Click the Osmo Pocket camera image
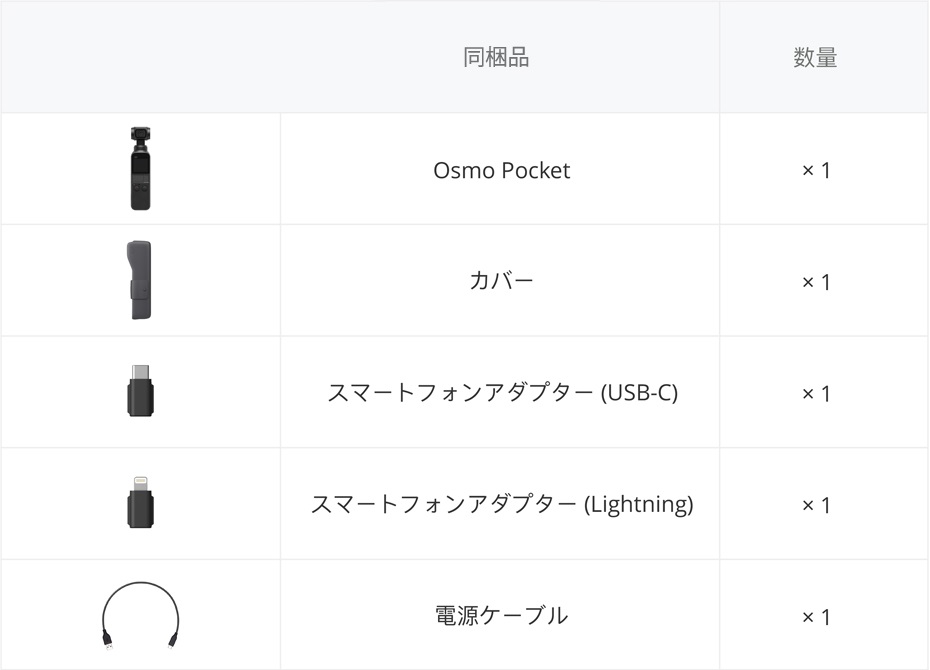The height and width of the screenshot is (670, 930). pos(141,168)
